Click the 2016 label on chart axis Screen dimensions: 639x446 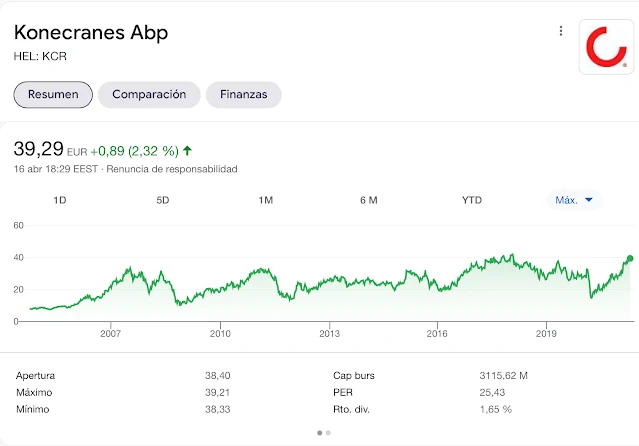[437, 333]
